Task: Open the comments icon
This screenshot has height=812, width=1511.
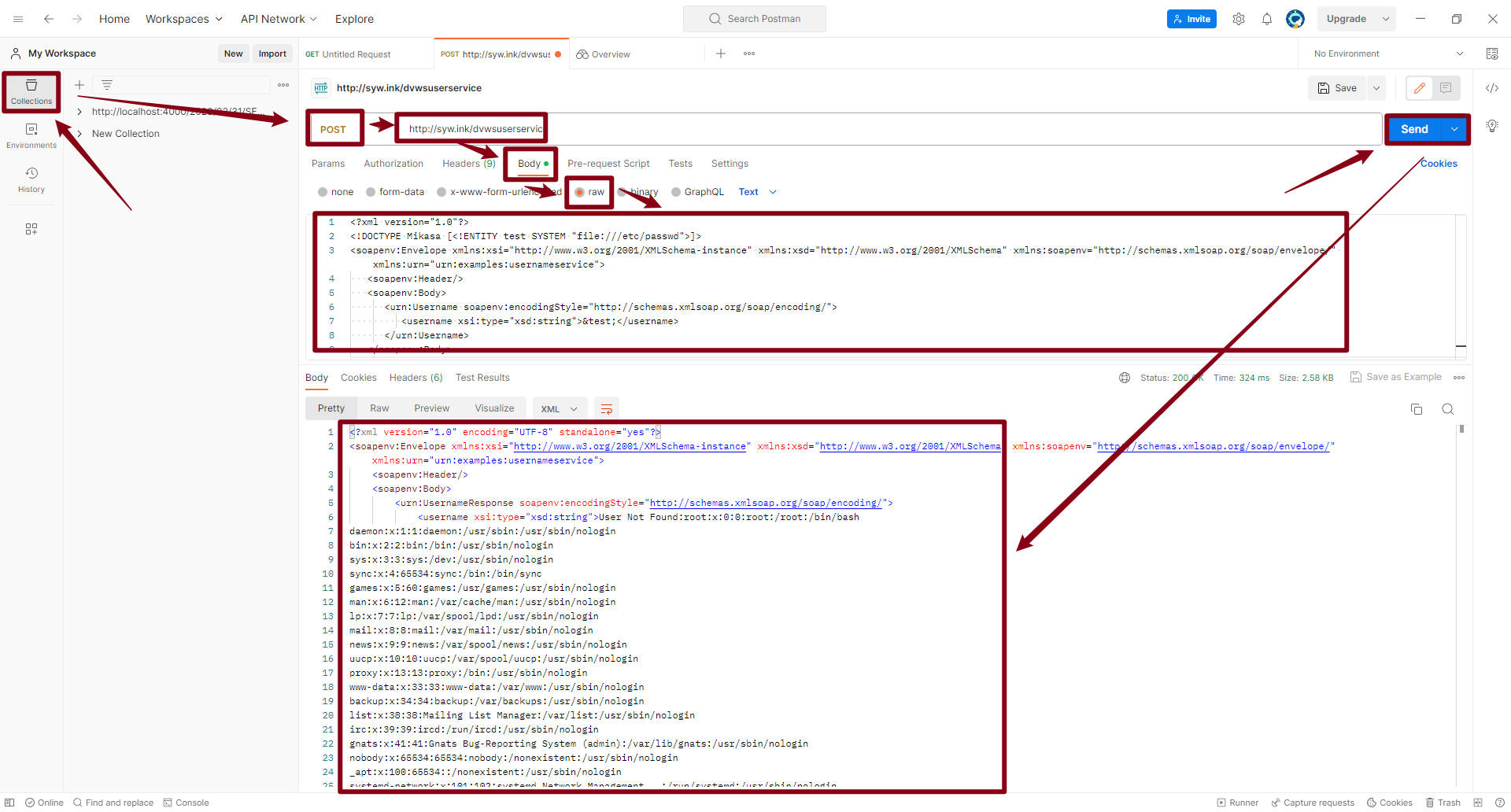Action: 1446,88
